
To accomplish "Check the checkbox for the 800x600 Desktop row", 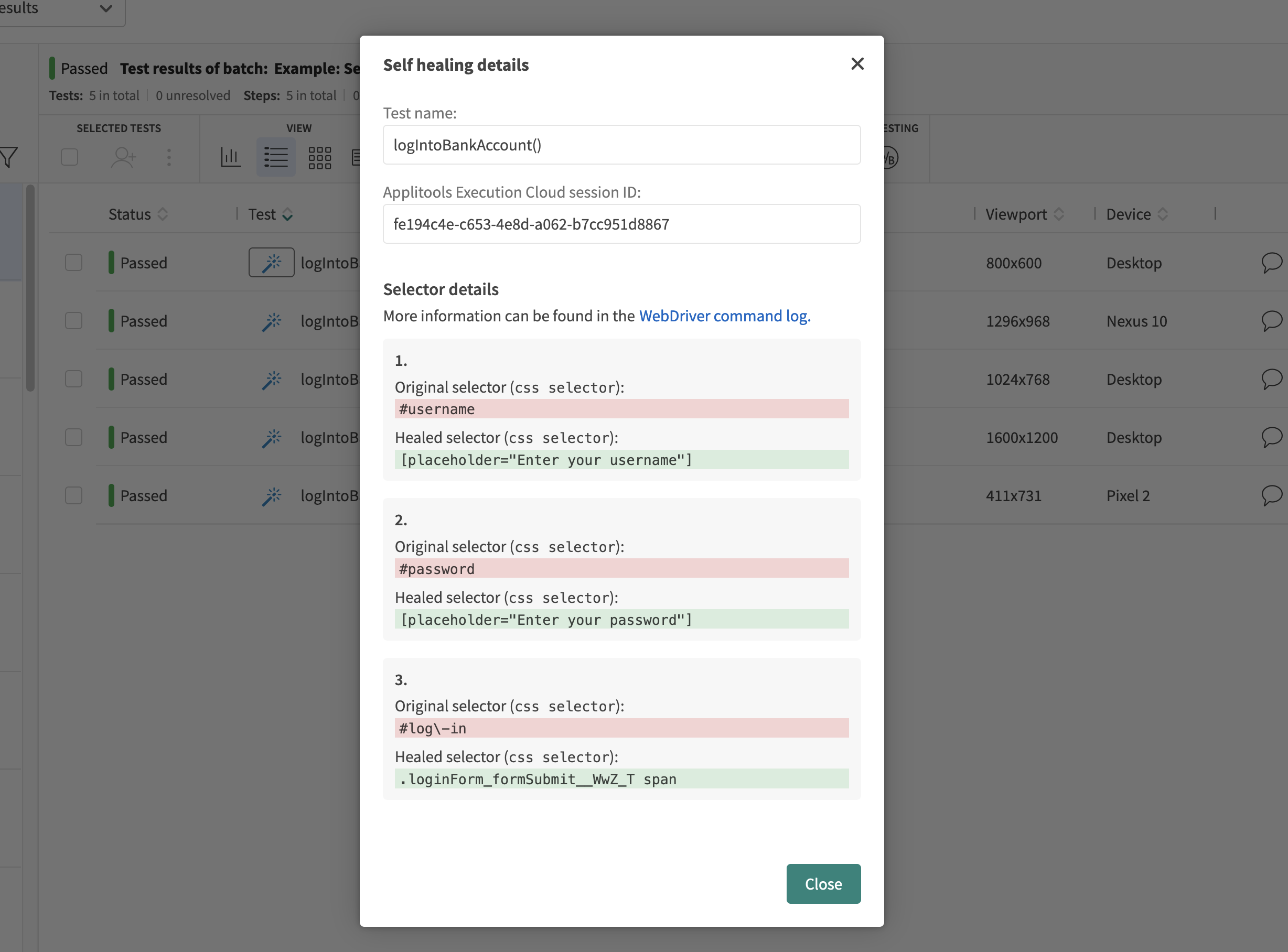I will [74, 263].
